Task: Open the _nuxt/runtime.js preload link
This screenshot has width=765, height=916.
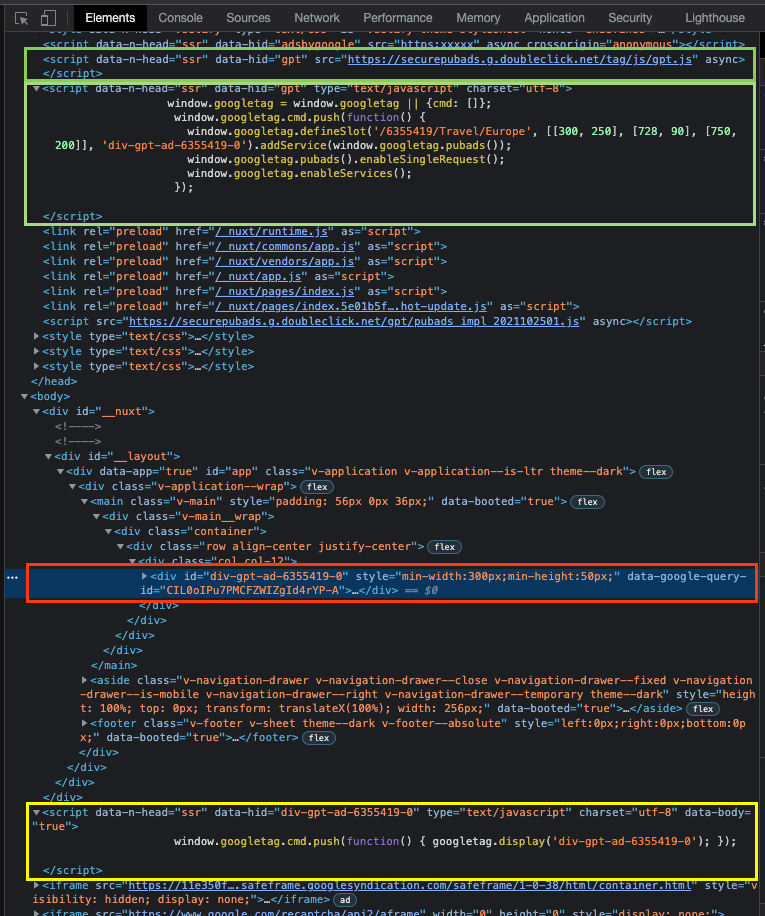Action: tap(274, 232)
